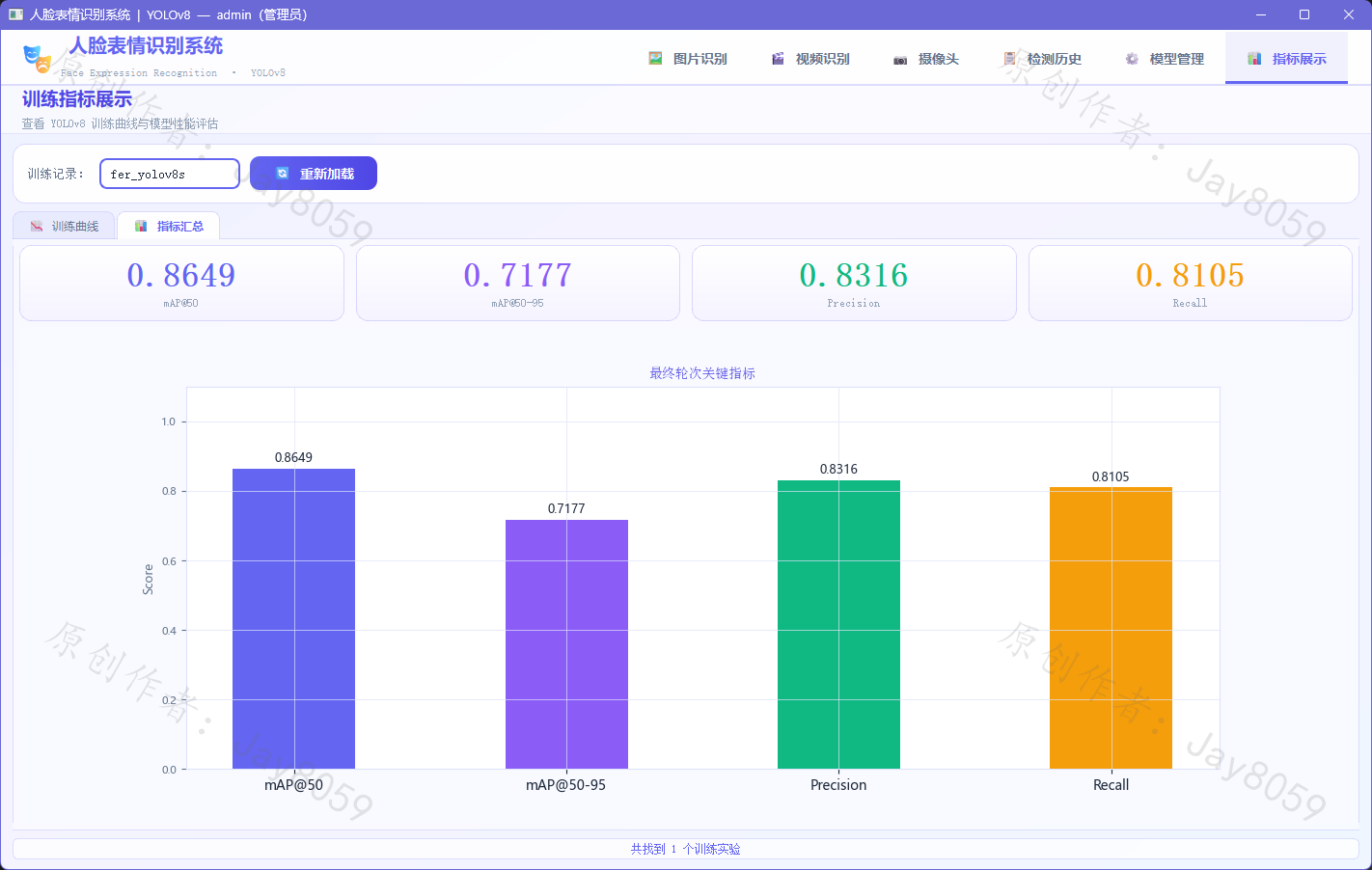Viewport: 1372px width, 870px height.
Task: Click the green Precision bar
Action: 838,624
